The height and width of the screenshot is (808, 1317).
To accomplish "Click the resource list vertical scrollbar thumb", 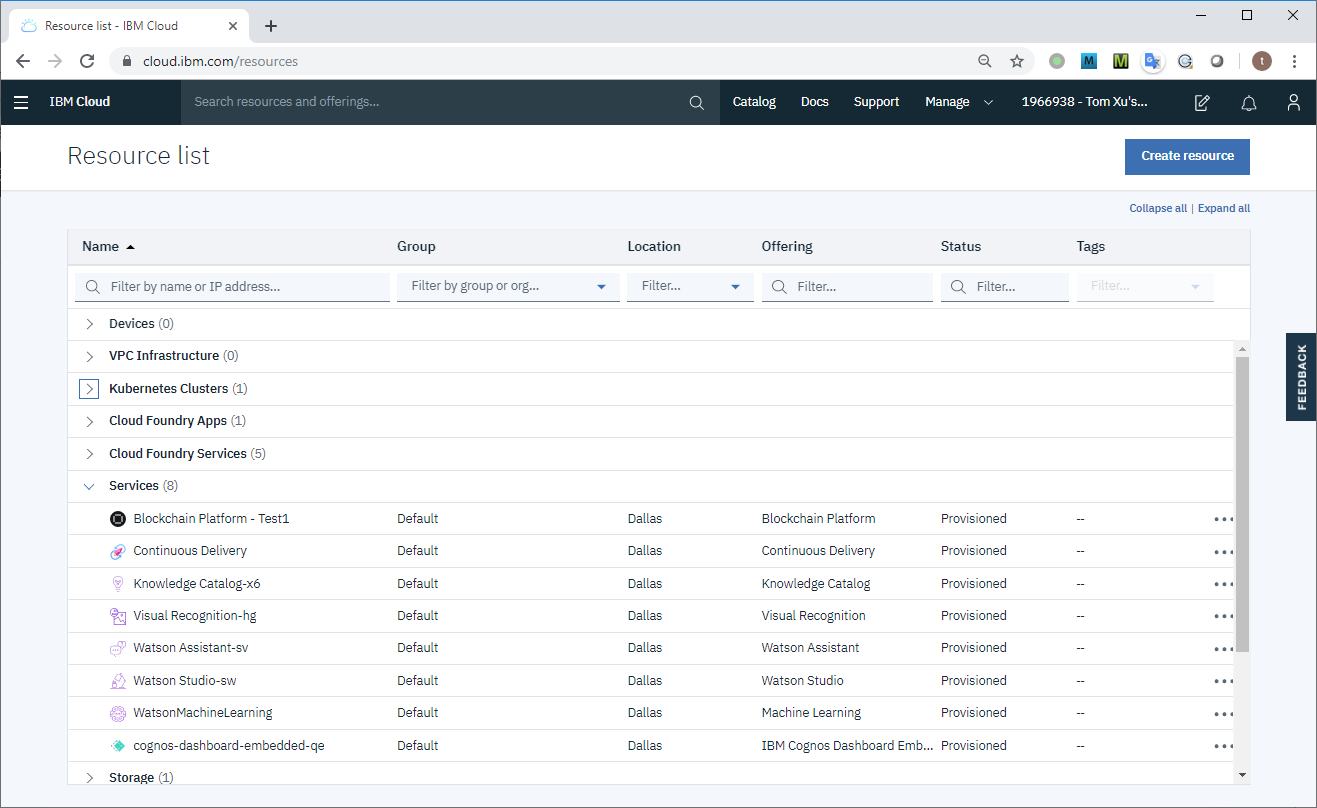I will tap(1242, 504).
